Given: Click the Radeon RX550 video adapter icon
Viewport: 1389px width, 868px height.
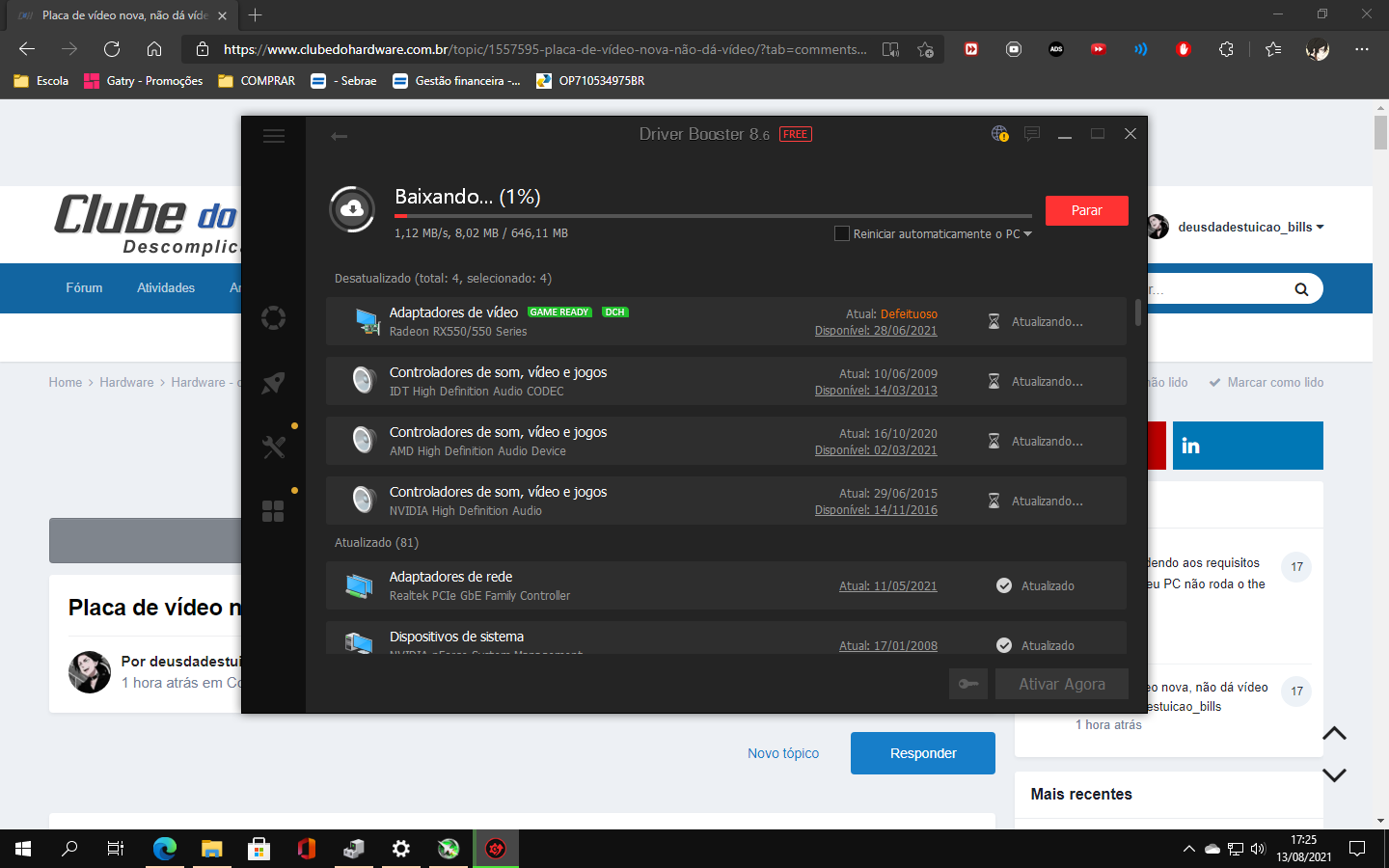Looking at the screenshot, I should pyautogui.click(x=366, y=321).
